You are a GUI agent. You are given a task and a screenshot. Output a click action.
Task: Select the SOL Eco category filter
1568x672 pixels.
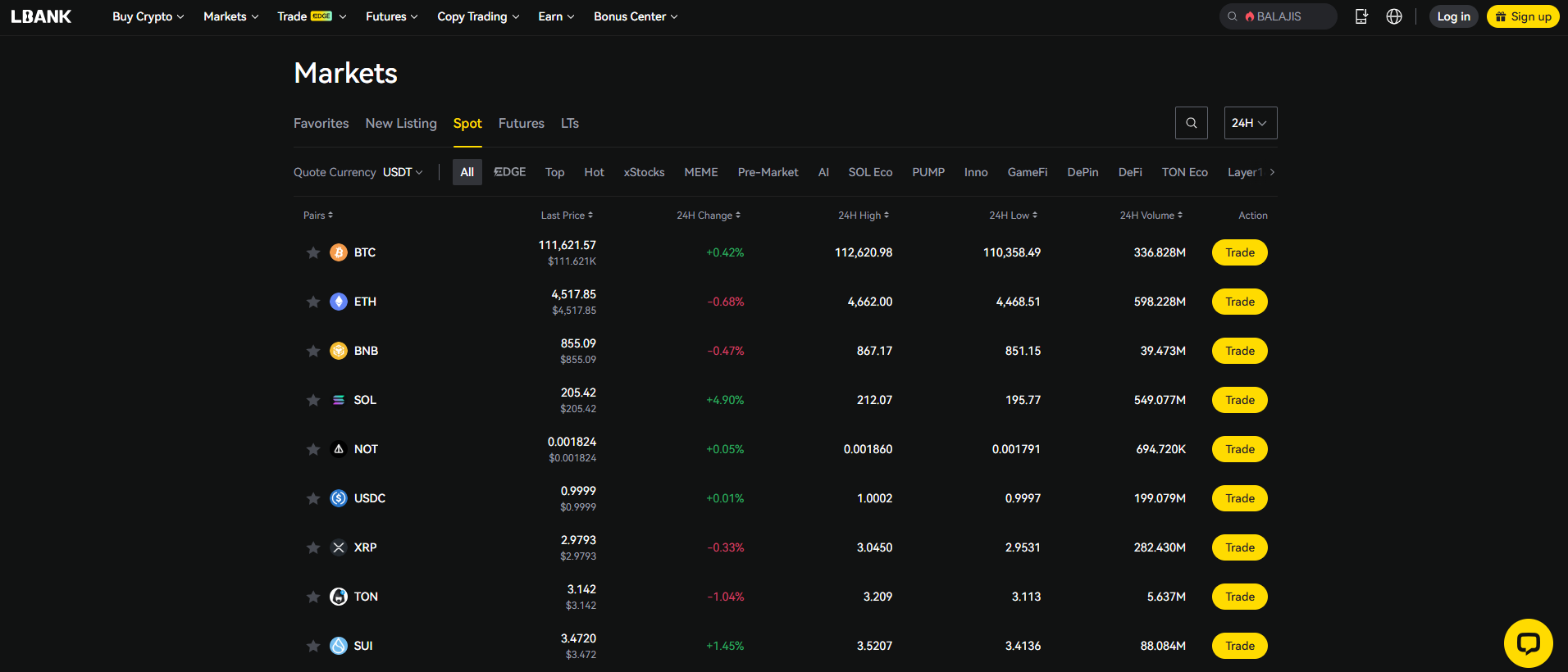pyautogui.click(x=870, y=172)
